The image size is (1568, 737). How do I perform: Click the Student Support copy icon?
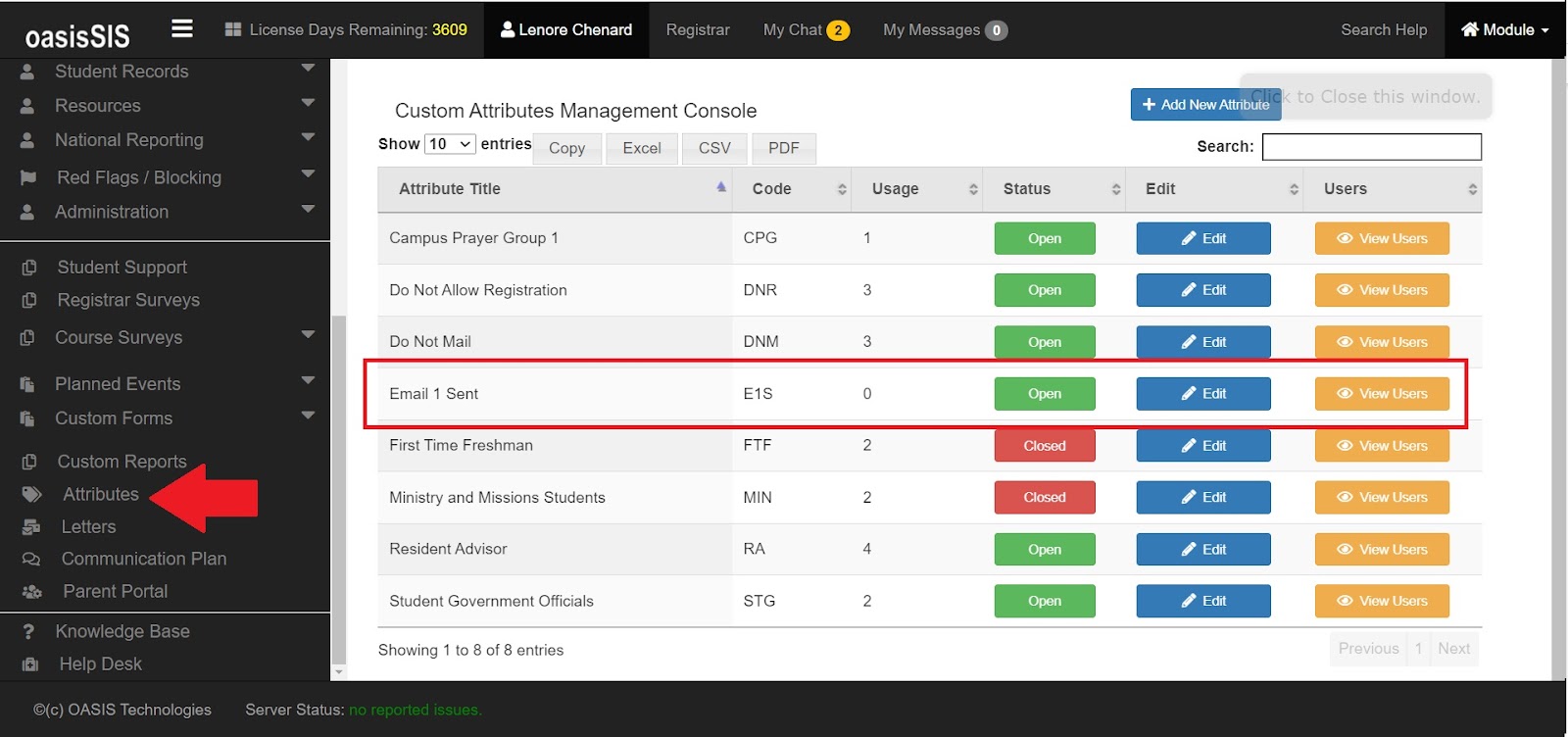[29, 268]
